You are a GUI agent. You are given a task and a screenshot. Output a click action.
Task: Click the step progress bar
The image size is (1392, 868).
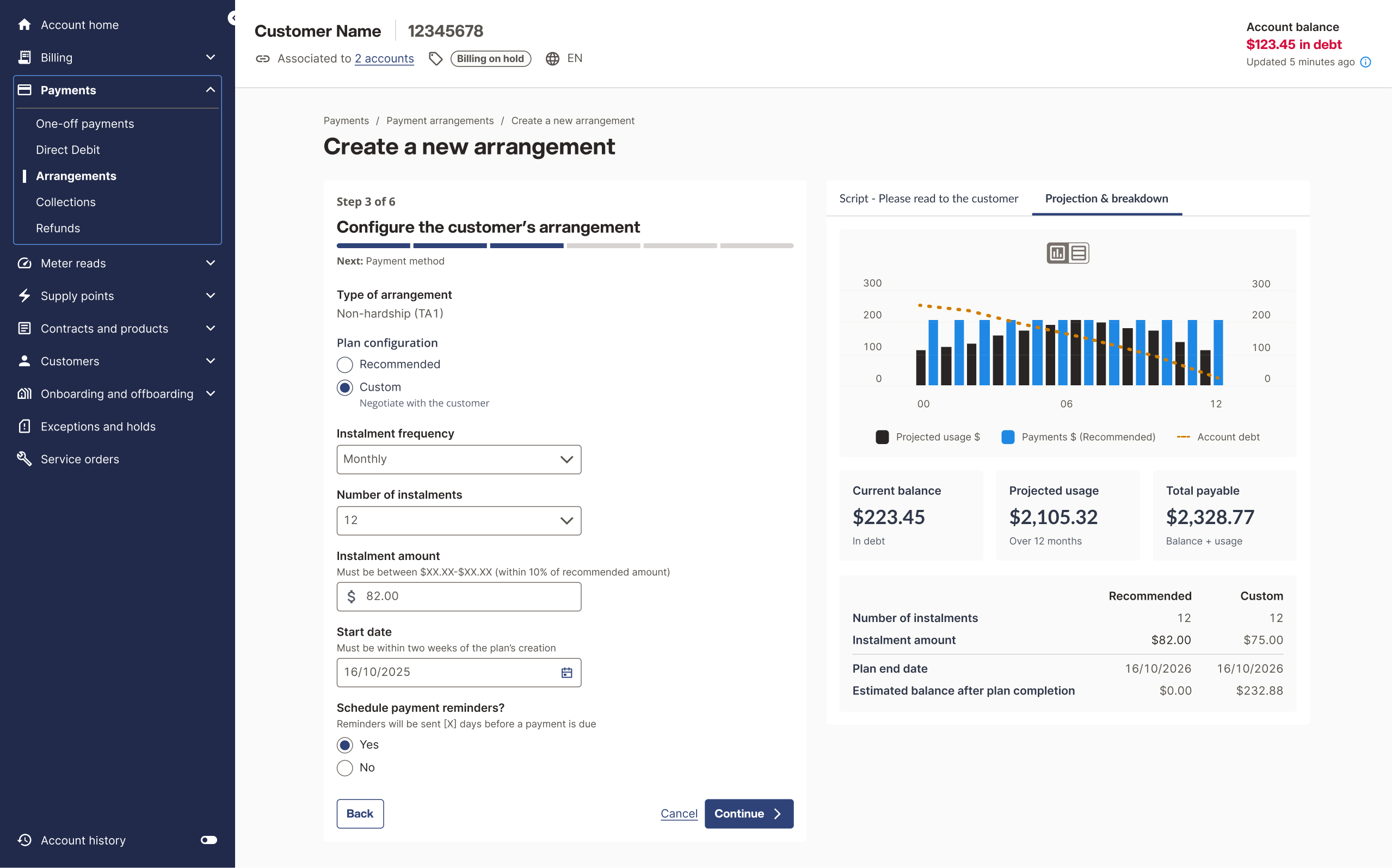click(565, 245)
